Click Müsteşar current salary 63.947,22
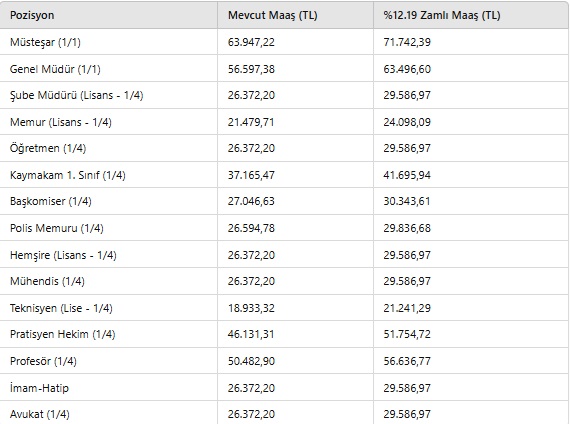Image resolution: width=570 pixels, height=424 pixels. pos(251,42)
